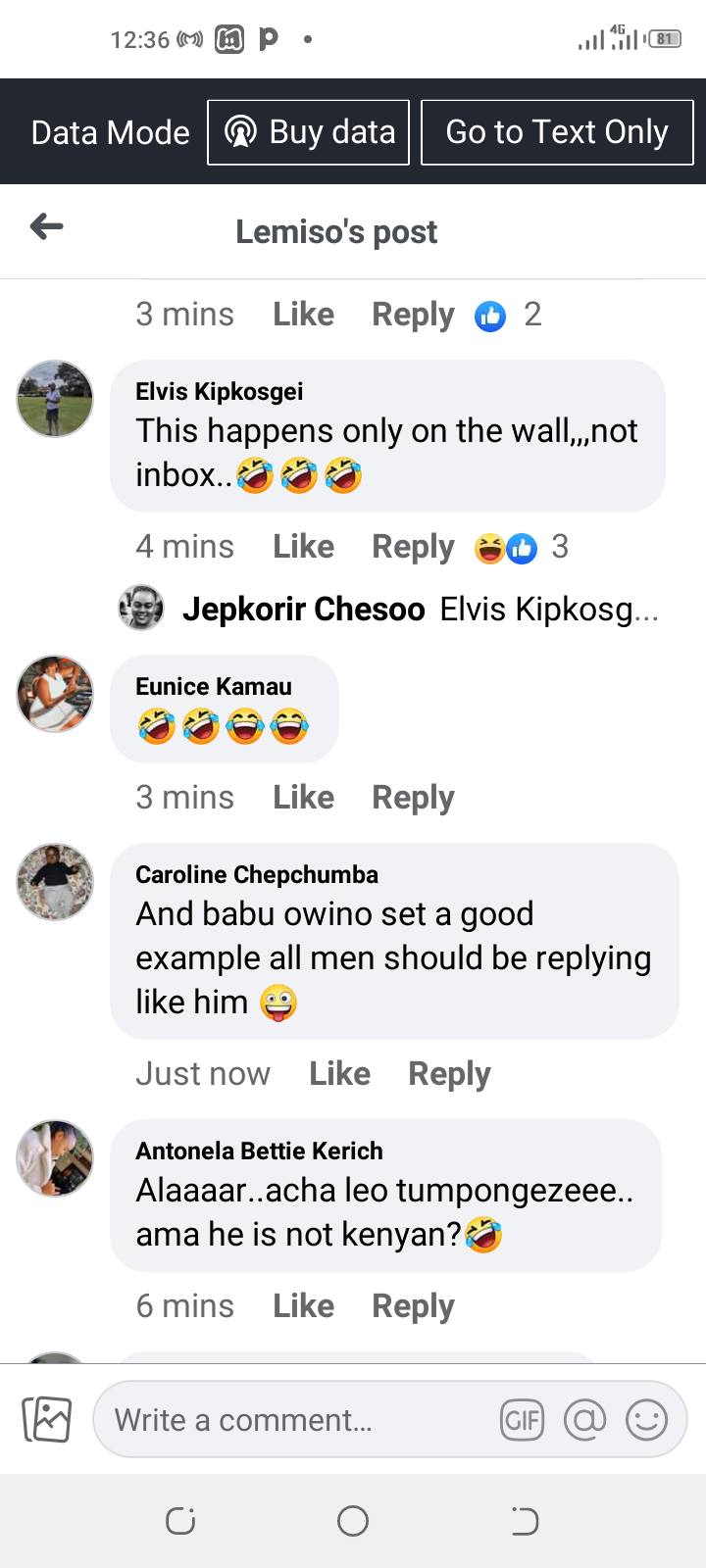Reply to Elvis Kipkosgei's comment
Screen dimensions: 706x1568
coord(413,547)
